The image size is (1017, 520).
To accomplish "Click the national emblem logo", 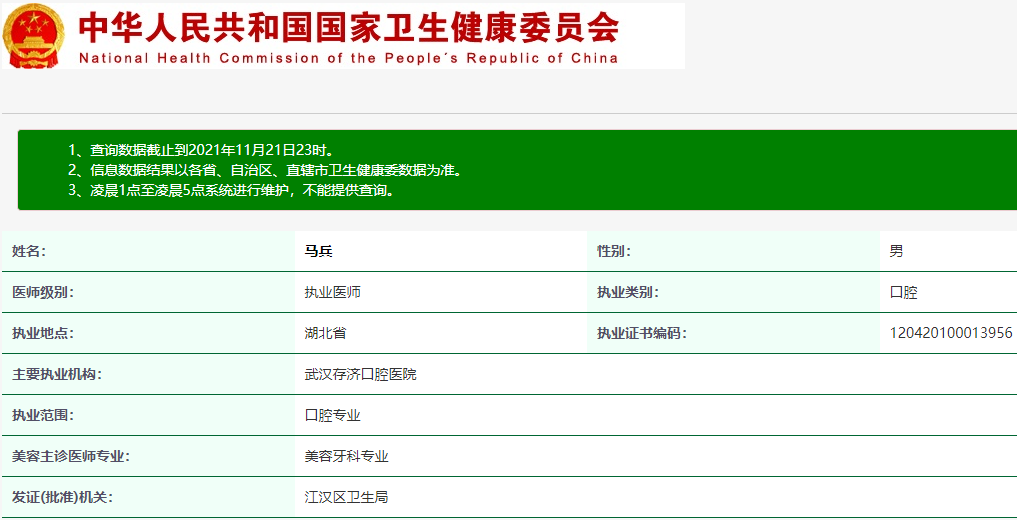I will pyautogui.click(x=35, y=36).
